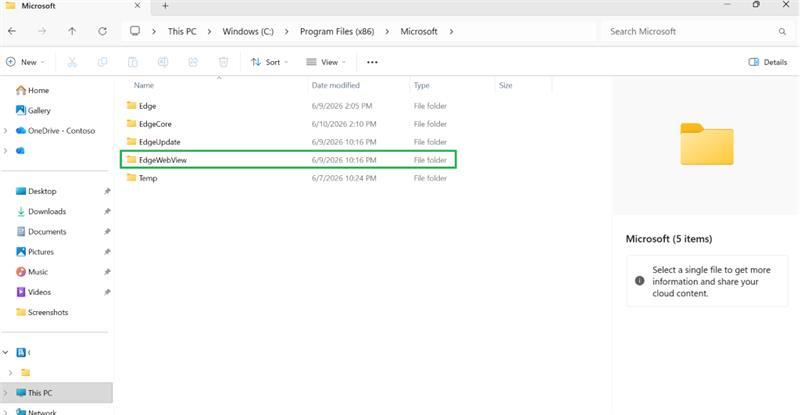Click This PC in the address bar
Image resolution: width=800 pixels, height=415 pixels.
tap(182, 31)
